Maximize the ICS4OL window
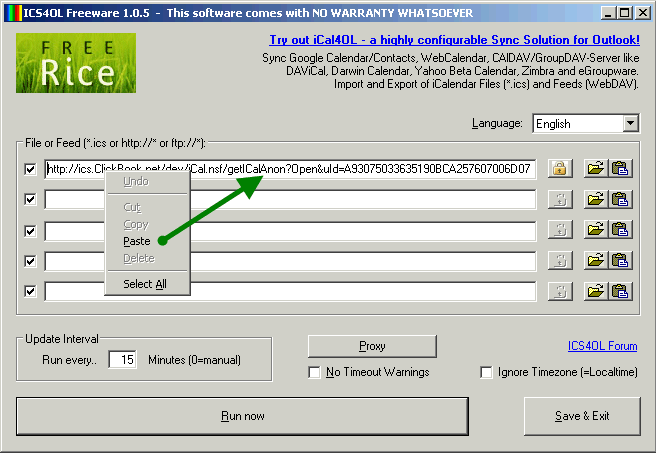 click(625, 13)
